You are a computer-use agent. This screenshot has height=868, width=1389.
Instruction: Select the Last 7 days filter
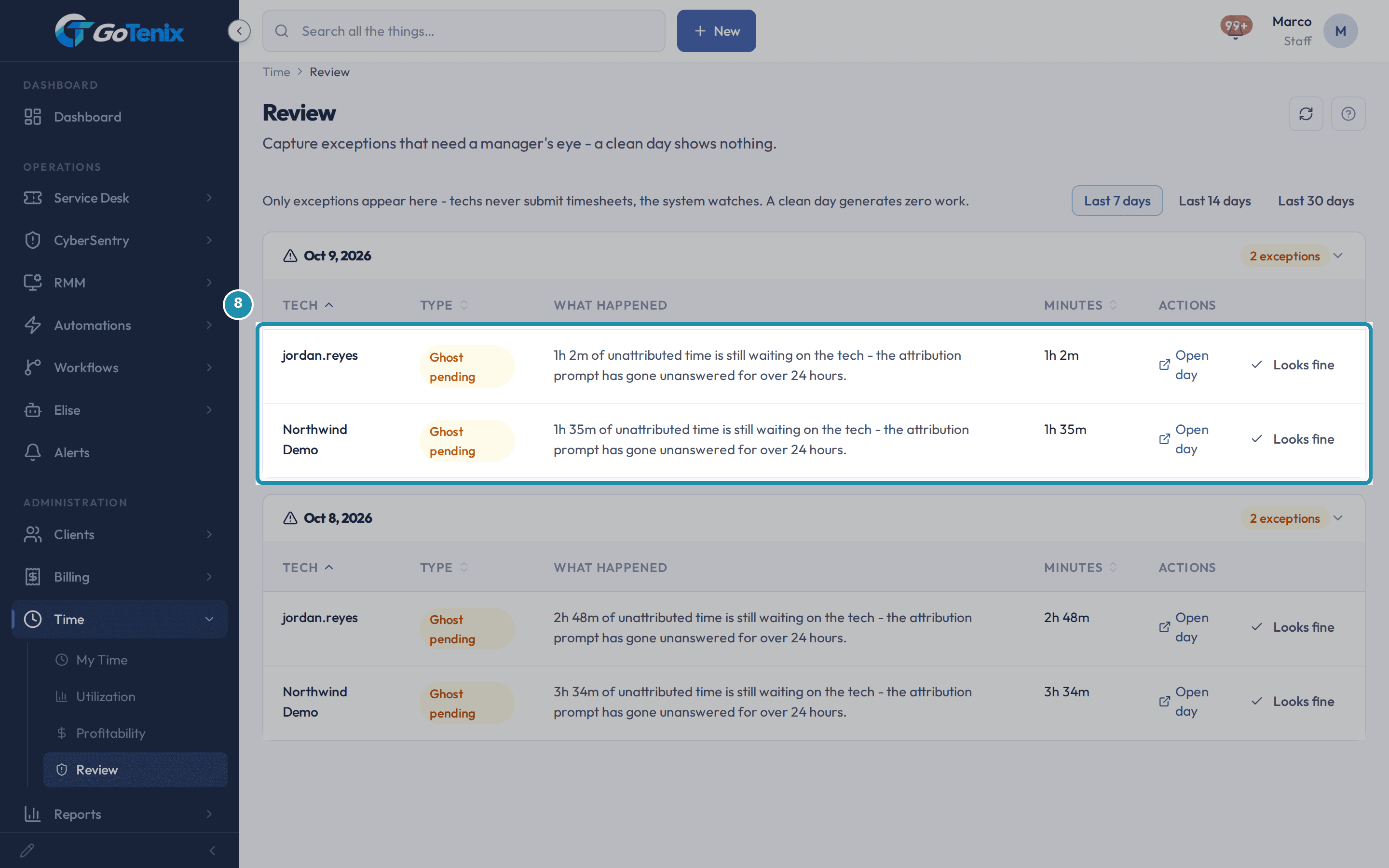[1117, 201]
